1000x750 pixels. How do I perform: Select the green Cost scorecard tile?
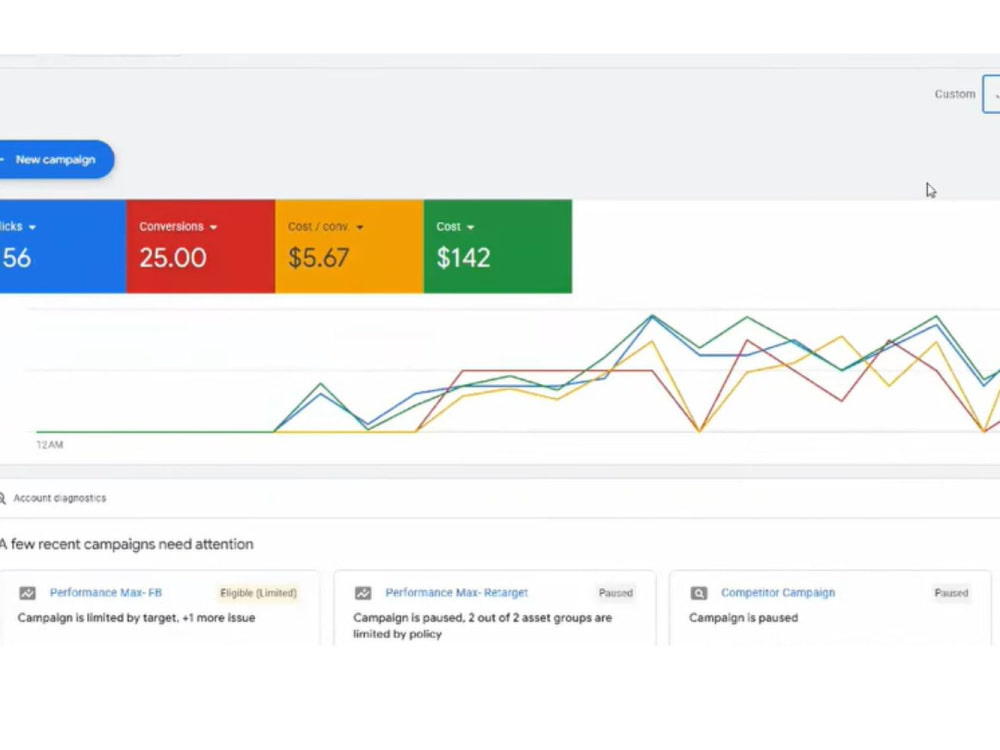(x=497, y=246)
